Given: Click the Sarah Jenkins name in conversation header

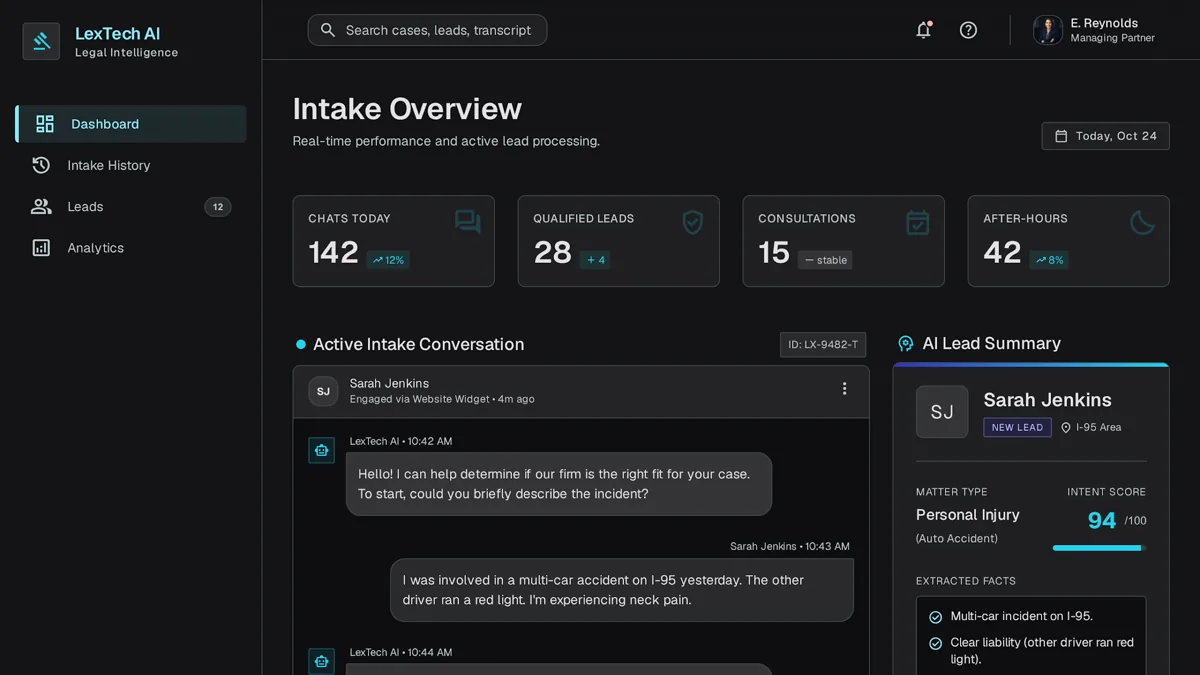Looking at the screenshot, I should [389, 383].
